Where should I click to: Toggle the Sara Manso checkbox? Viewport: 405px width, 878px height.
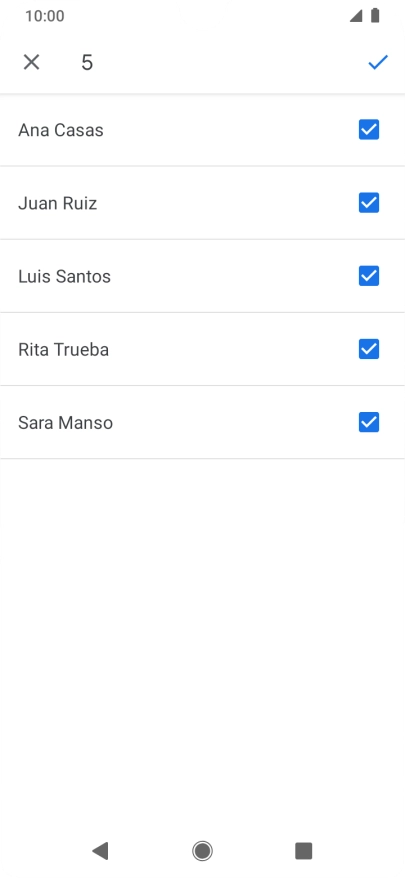click(369, 423)
